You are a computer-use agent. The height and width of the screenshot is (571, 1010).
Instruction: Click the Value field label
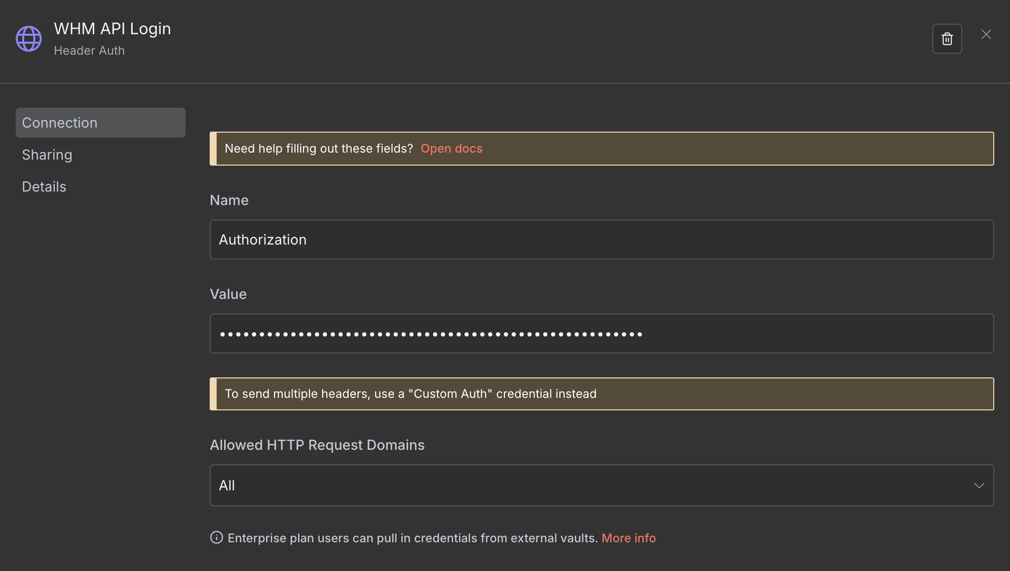pyautogui.click(x=228, y=294)
